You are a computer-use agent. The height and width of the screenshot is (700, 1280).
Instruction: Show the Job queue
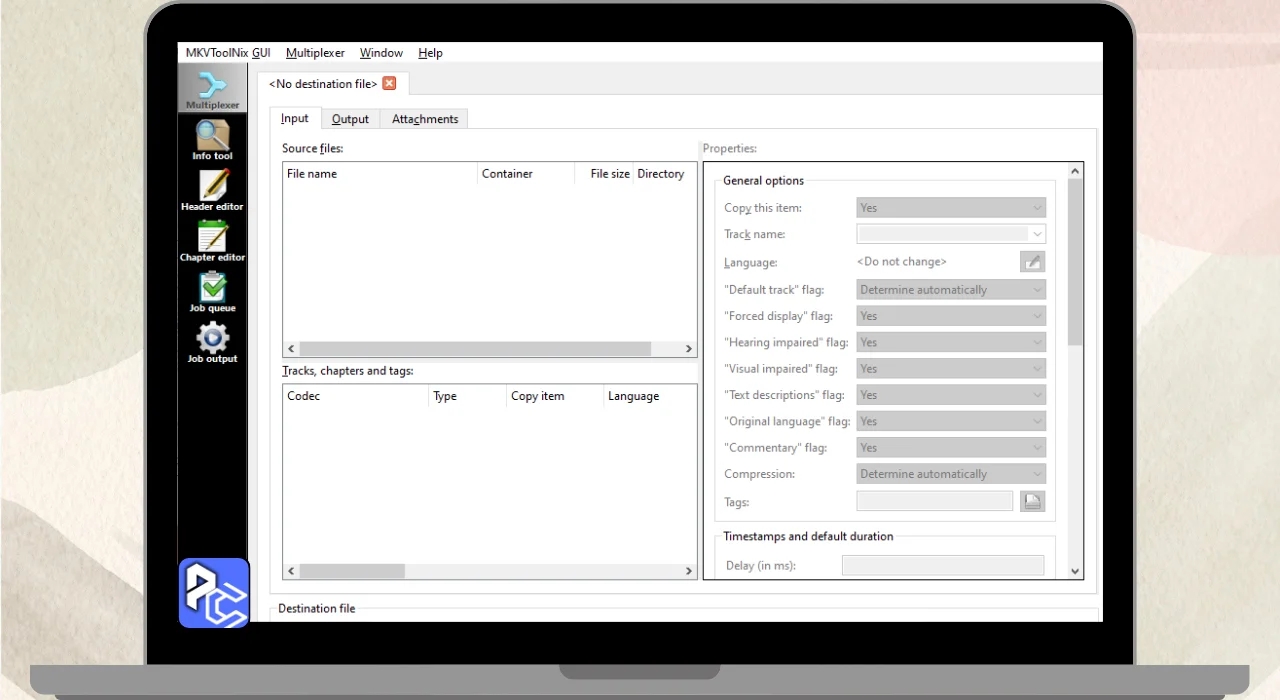212,292
